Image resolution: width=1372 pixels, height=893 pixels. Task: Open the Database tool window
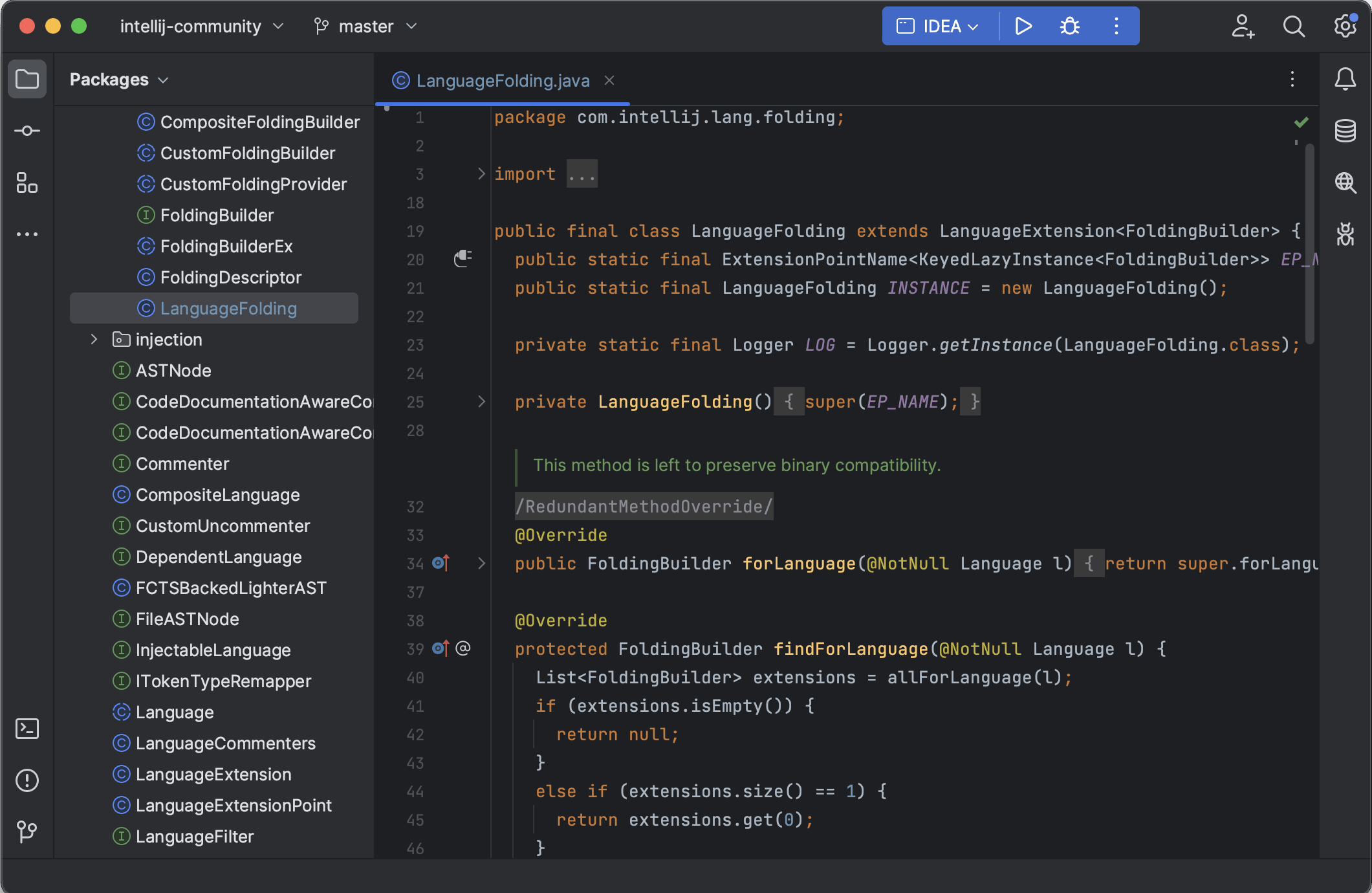click(1345, 131)
